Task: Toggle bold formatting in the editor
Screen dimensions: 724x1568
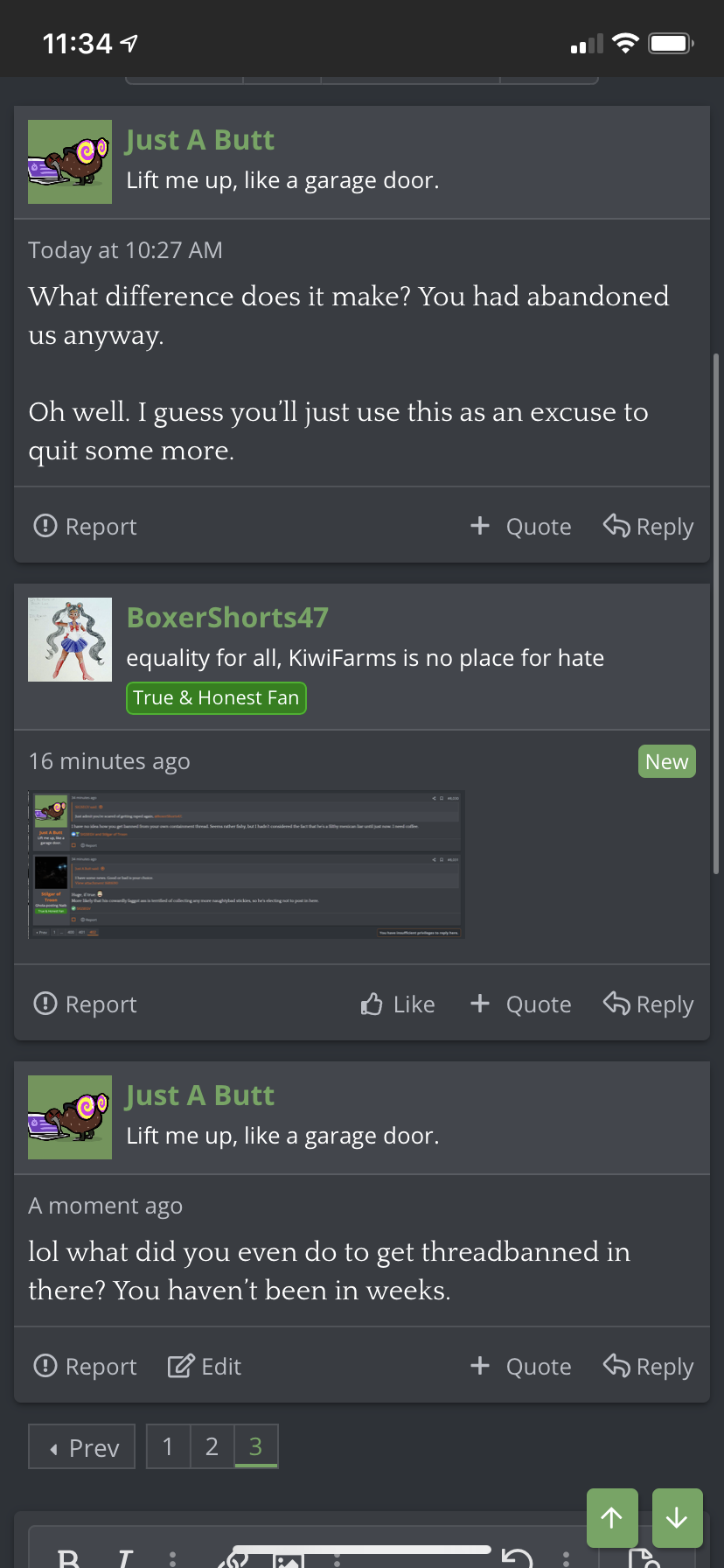Action: [68, 1557]
